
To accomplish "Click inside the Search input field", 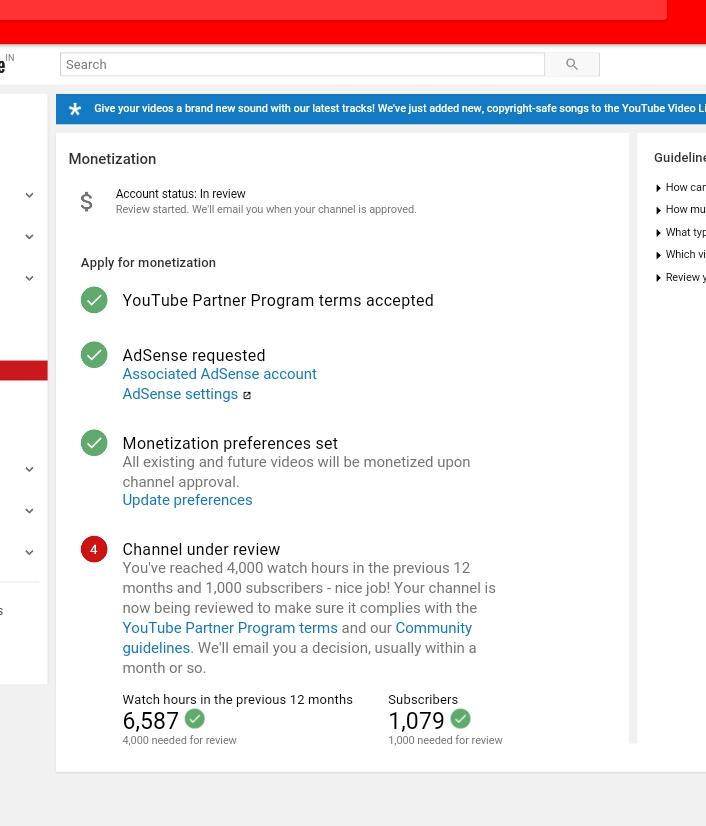I will pyautogui.click(x=302, y=64).
